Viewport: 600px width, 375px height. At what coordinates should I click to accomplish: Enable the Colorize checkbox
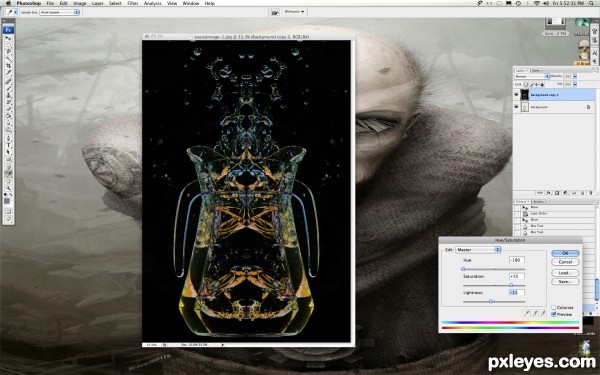[553, 308]
